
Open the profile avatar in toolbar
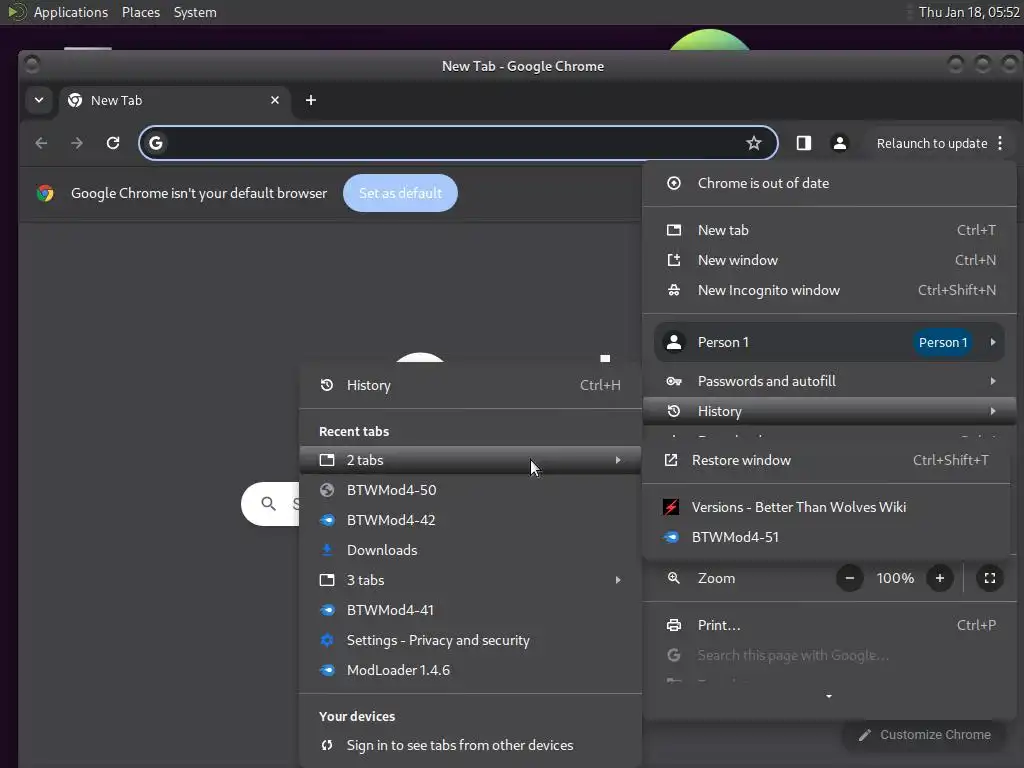tap(840, 143)
